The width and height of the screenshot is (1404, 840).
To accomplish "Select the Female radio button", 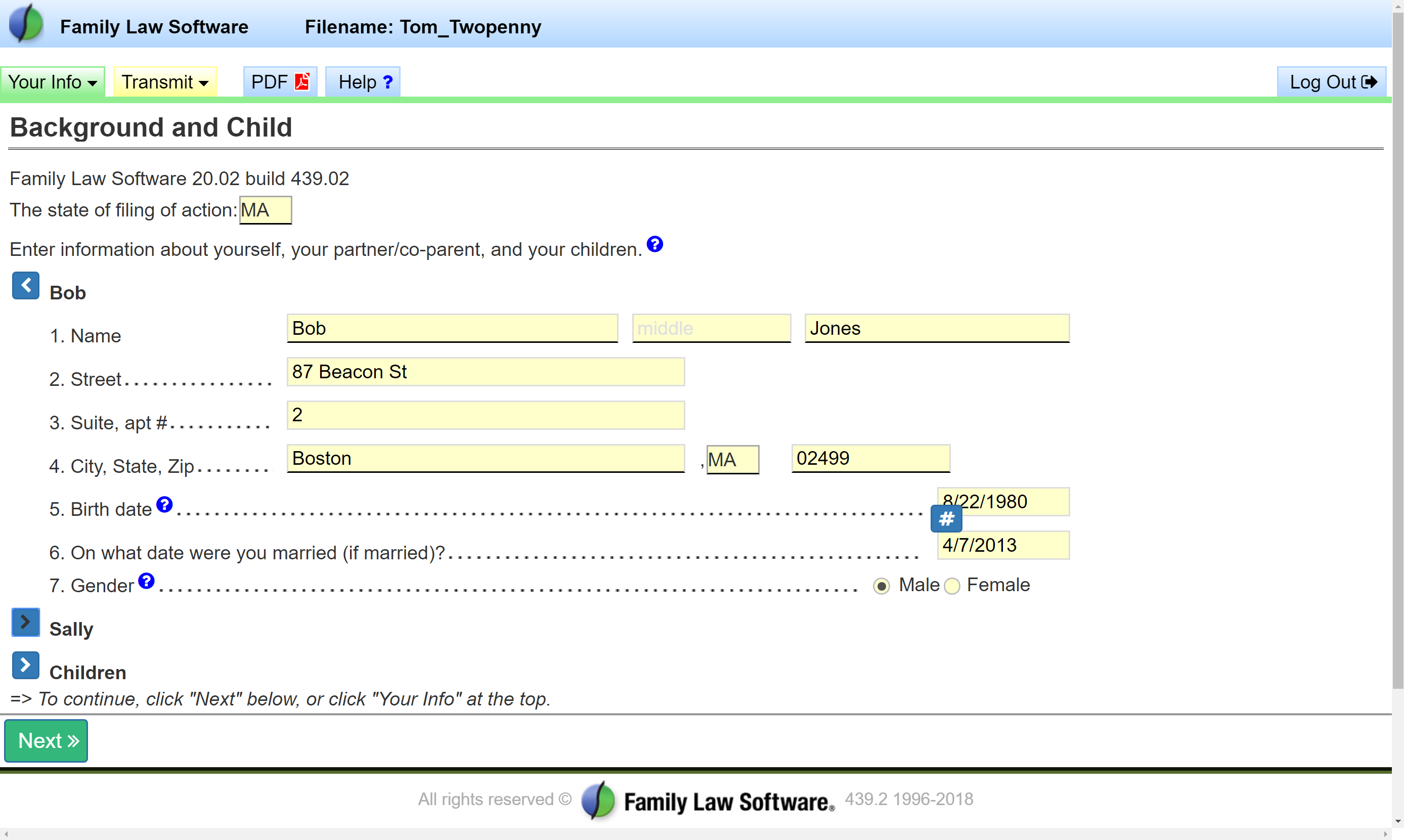I will pos(952,586).
